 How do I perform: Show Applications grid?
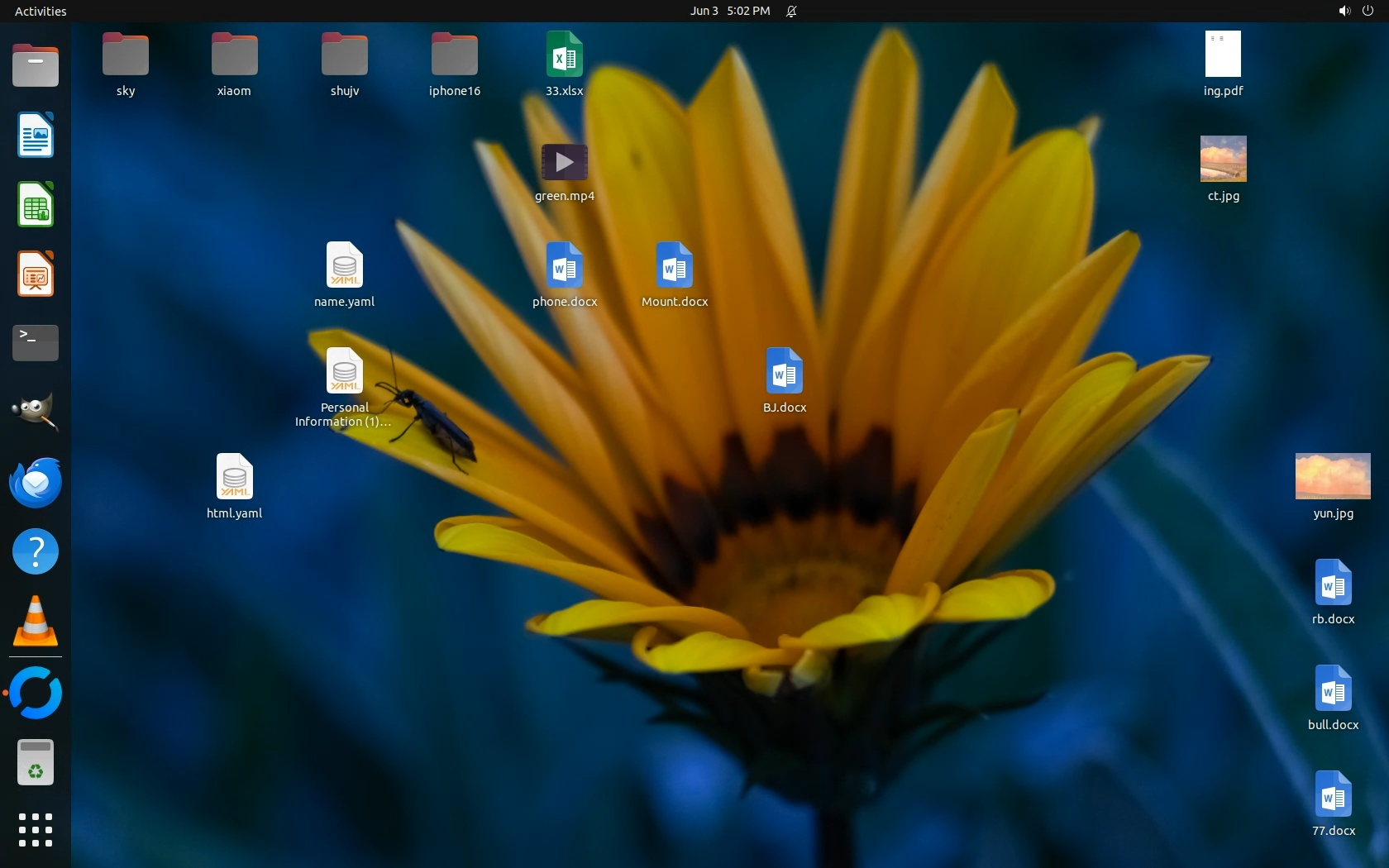pyautogui.click(x=36, y=830)
